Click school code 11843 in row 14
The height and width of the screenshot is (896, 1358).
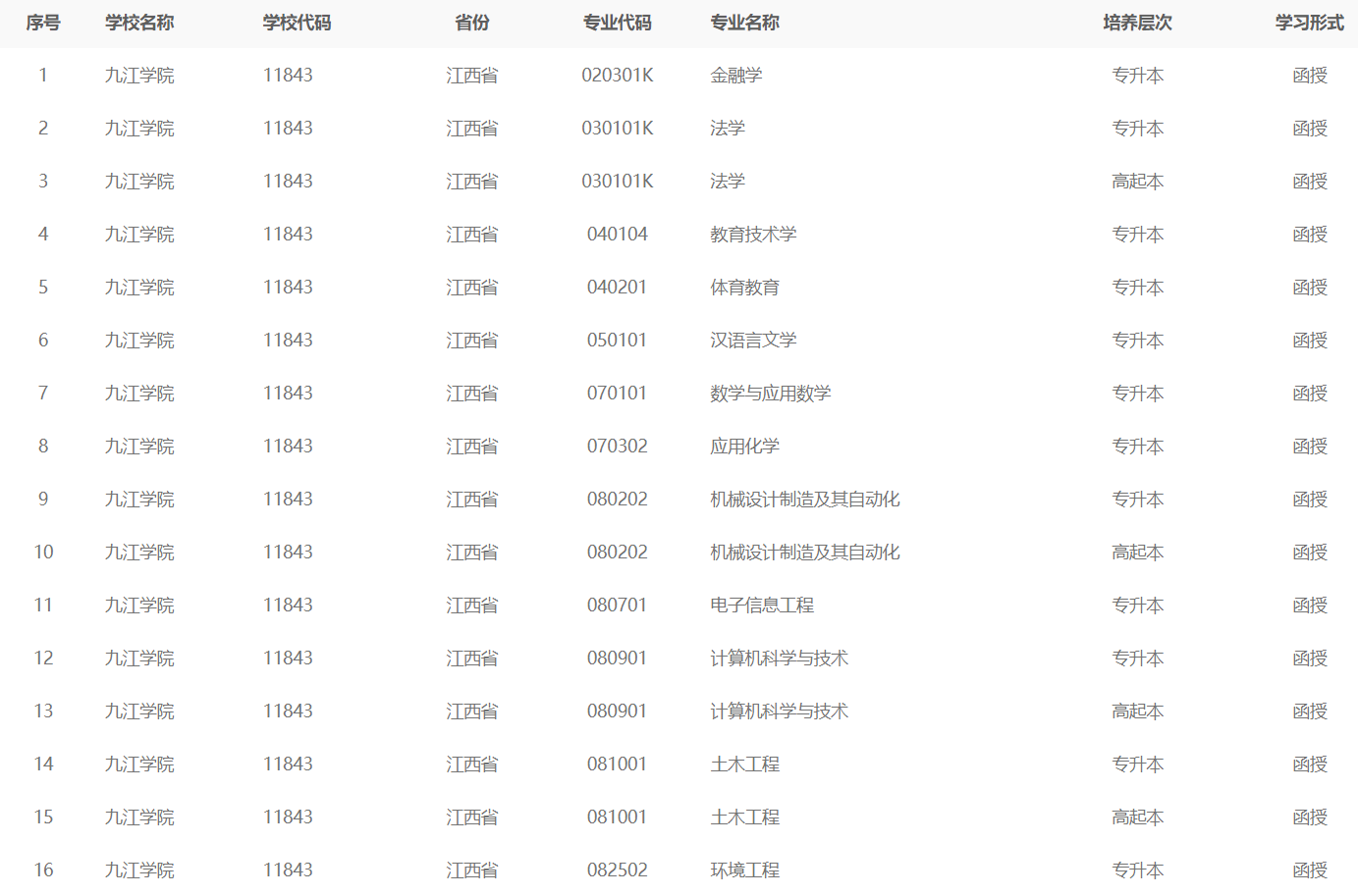click(288, 764)
